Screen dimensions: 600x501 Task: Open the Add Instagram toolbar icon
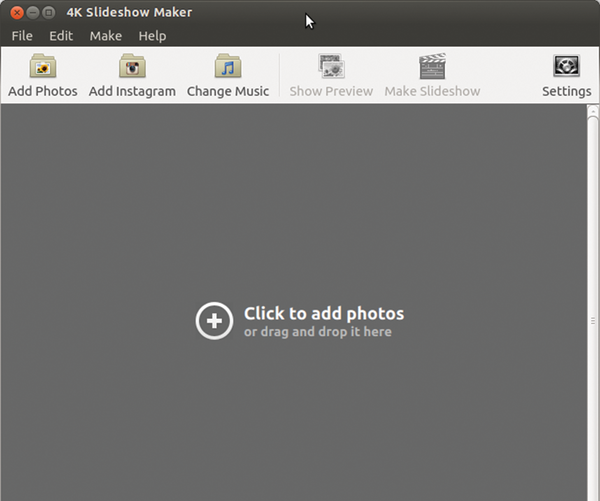coord(132,66)
